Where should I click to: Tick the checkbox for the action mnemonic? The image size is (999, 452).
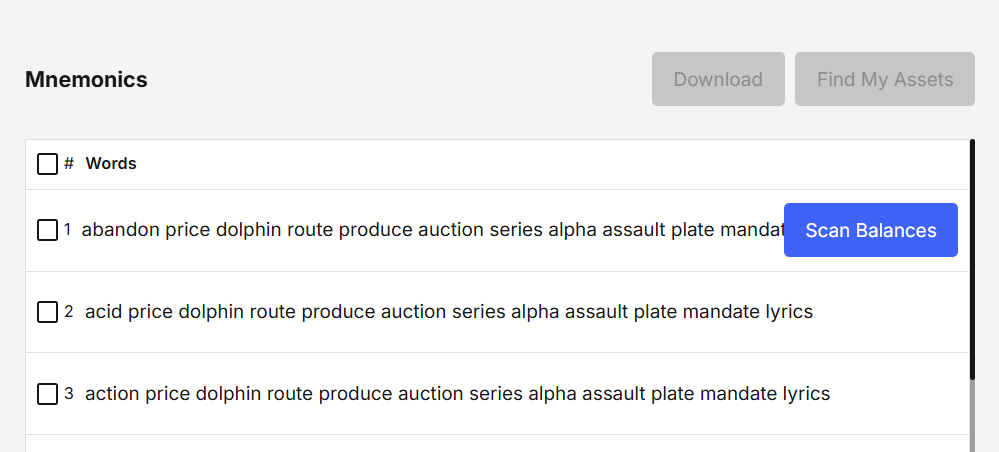[x=47, y=394]
